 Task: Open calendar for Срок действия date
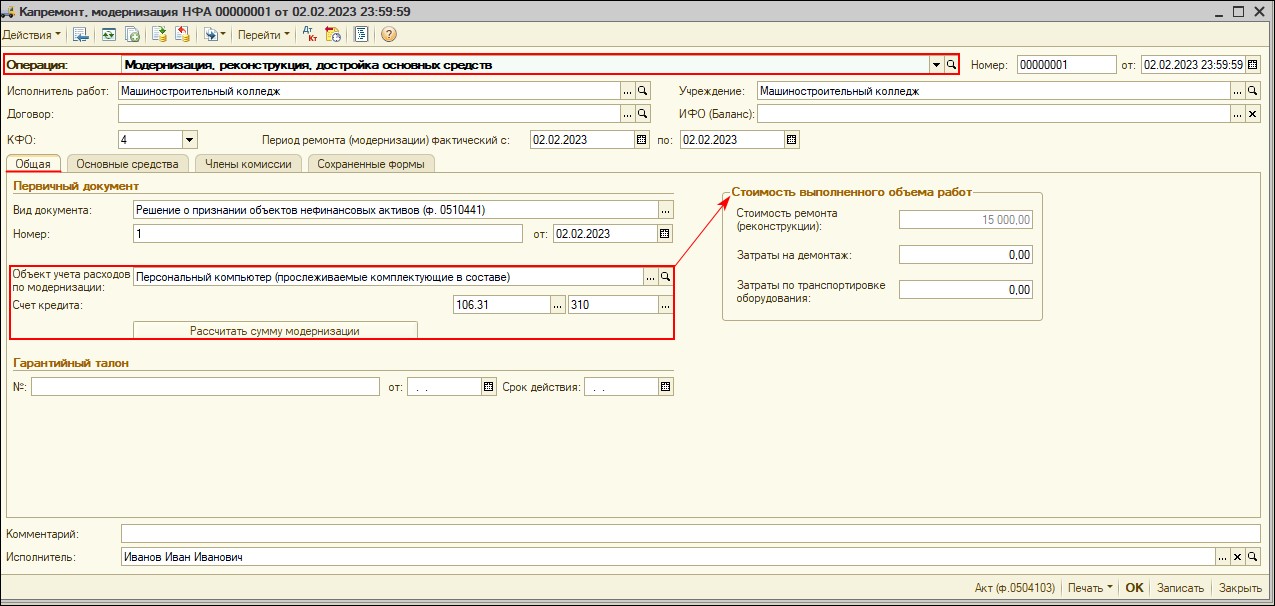point(666,387)
